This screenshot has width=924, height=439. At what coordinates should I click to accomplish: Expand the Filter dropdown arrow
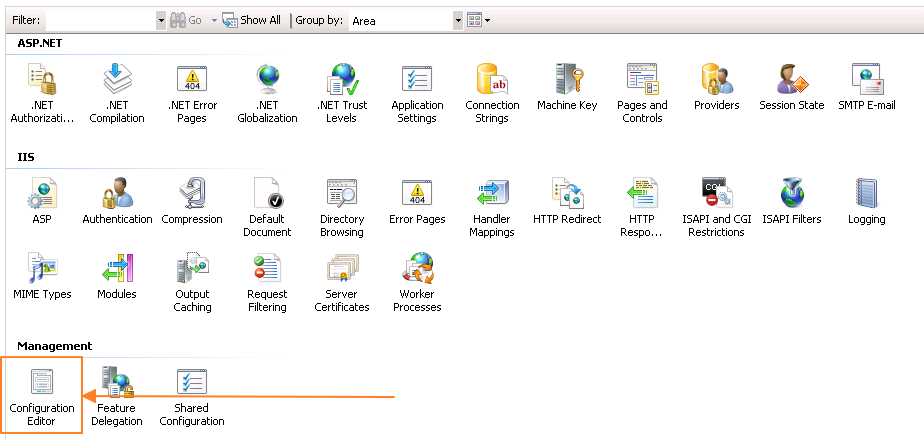(x=161, y=21)
